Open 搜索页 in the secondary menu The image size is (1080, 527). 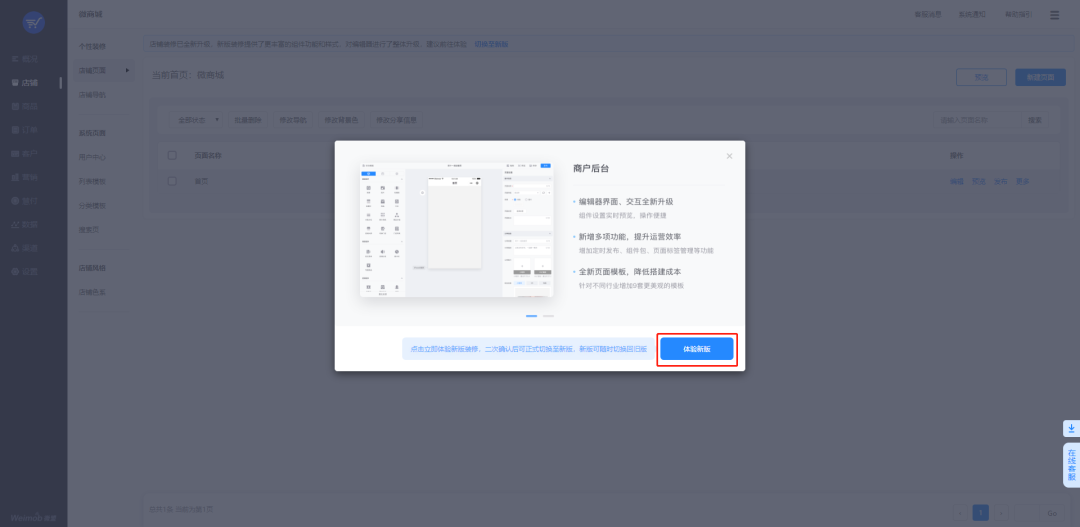(x=89, y=229)
